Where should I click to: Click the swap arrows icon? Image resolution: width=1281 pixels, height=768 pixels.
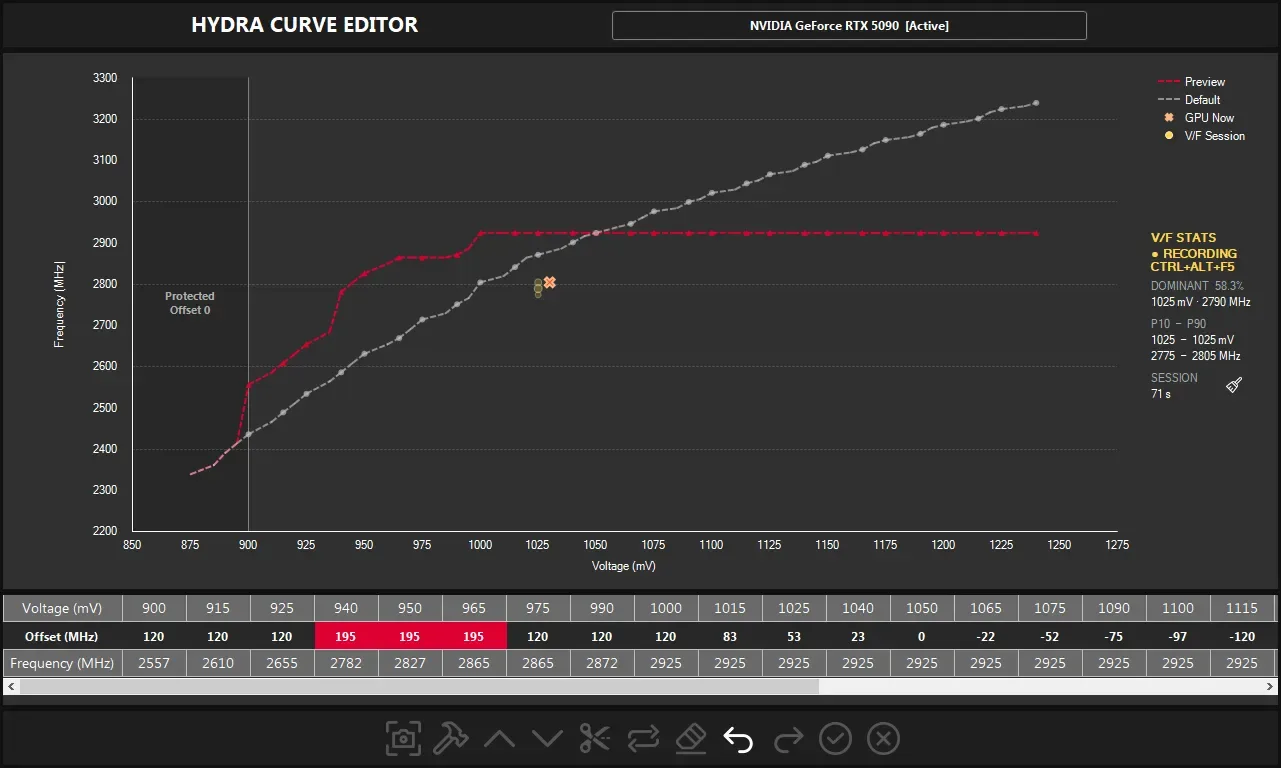643,739
